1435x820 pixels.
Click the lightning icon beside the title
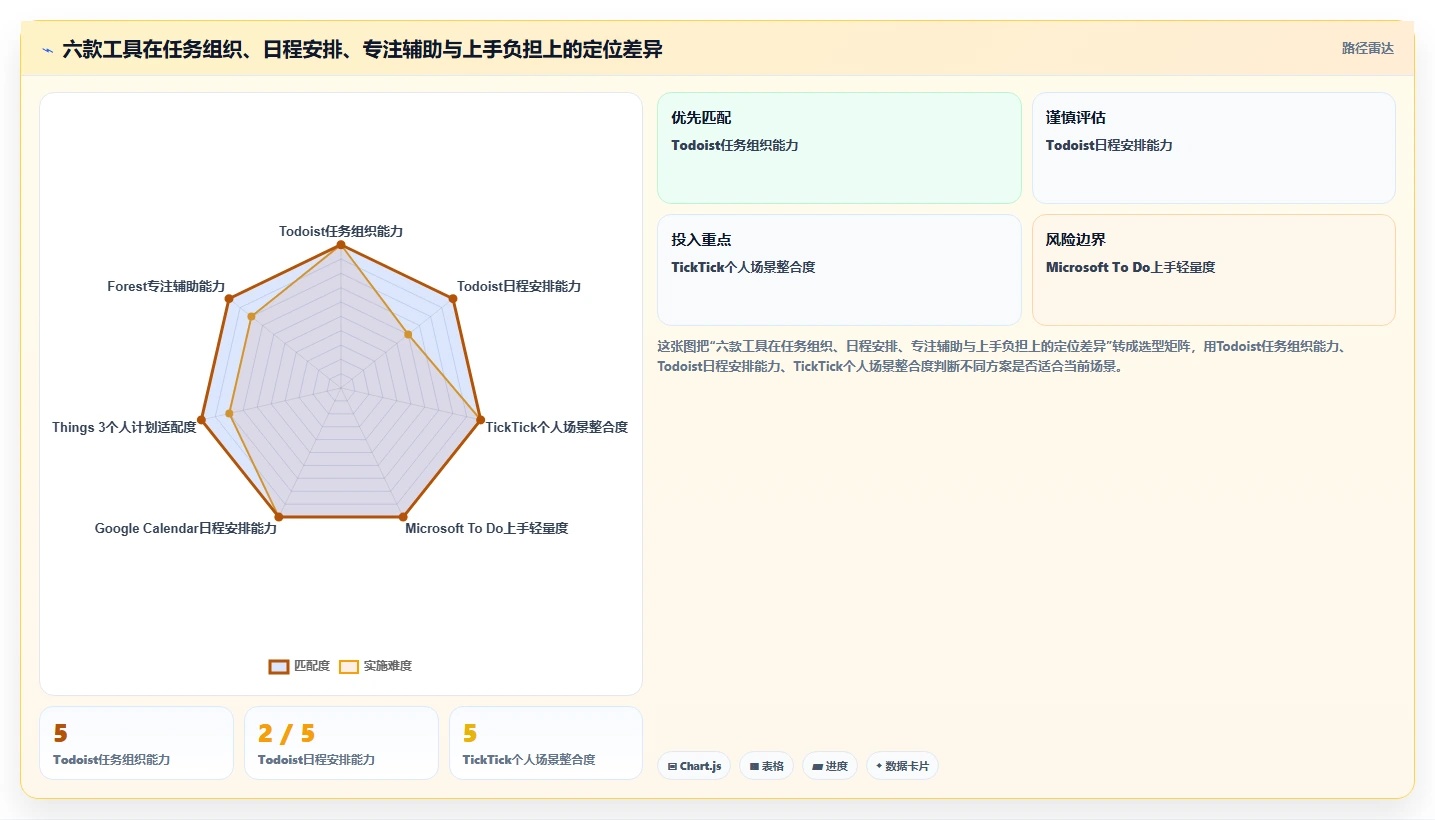coord(48,50)
